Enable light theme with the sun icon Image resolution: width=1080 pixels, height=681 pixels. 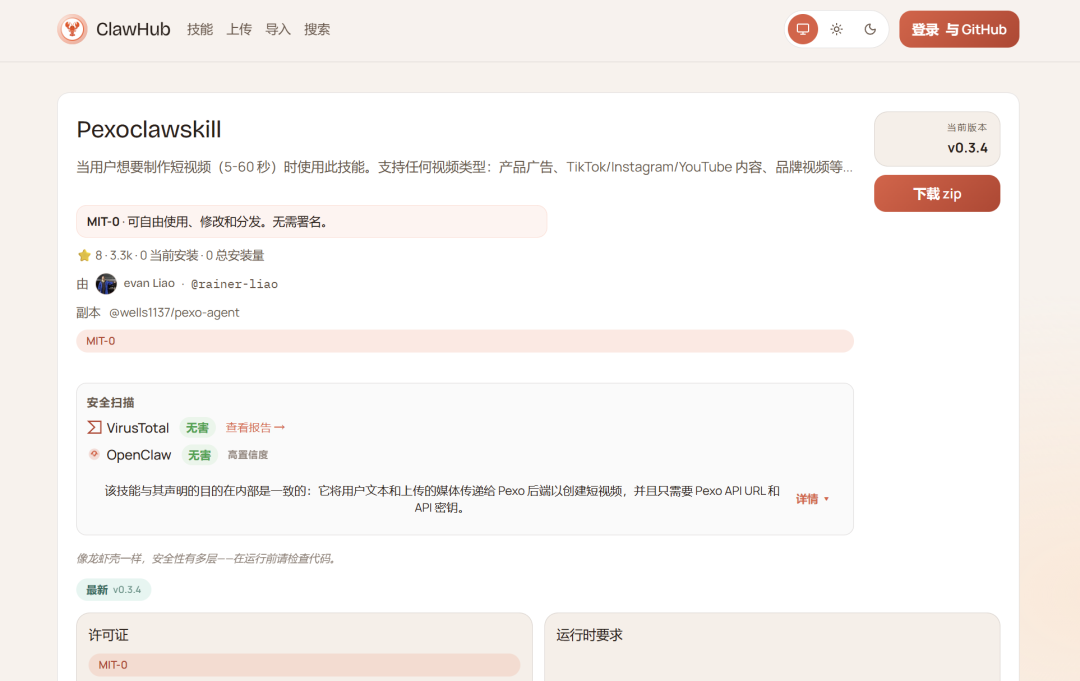(836, 29)
